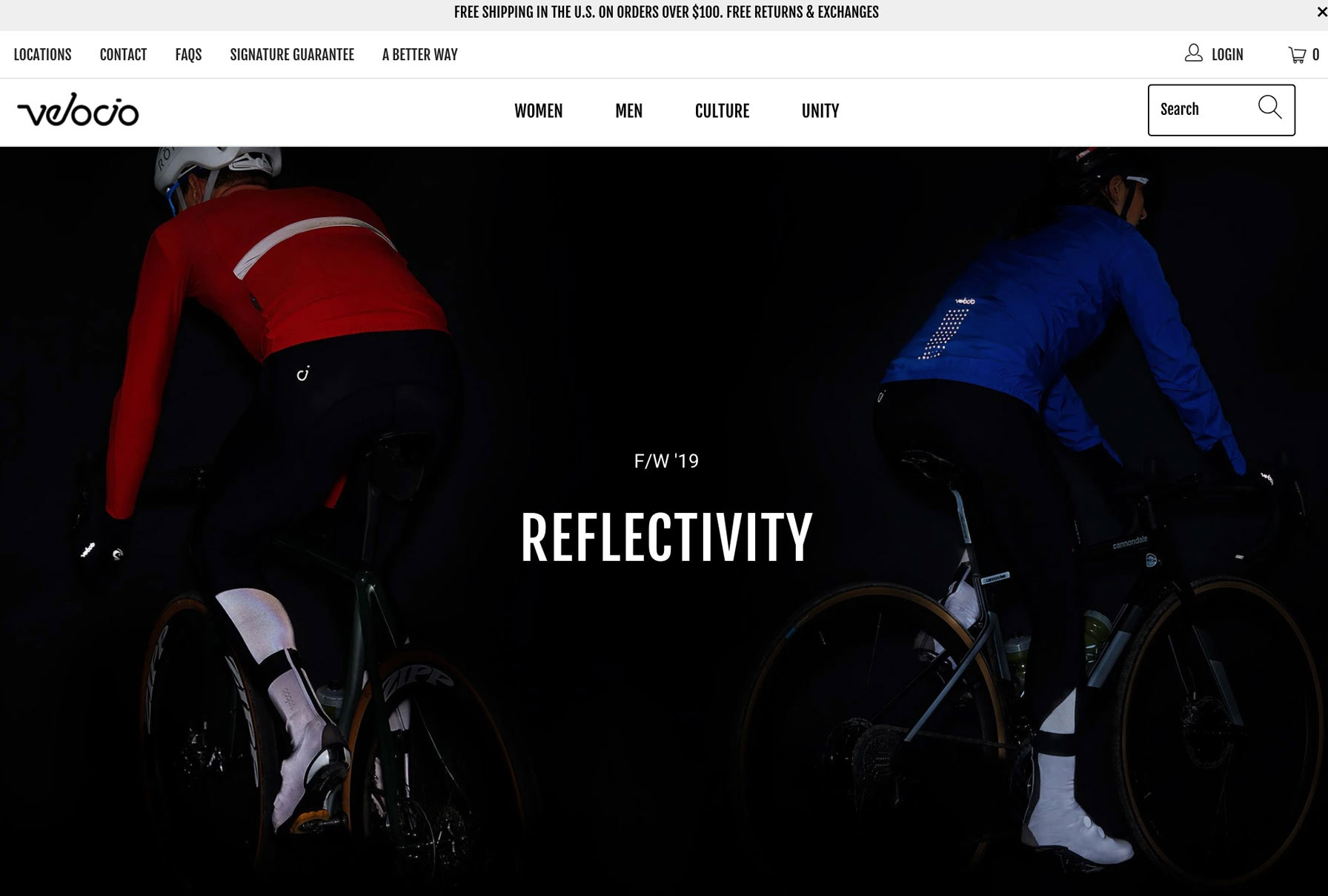The image size is (1328, 896).
Task: Click the user account icon
Action: pyautogui.click(x=1193, y=53)
